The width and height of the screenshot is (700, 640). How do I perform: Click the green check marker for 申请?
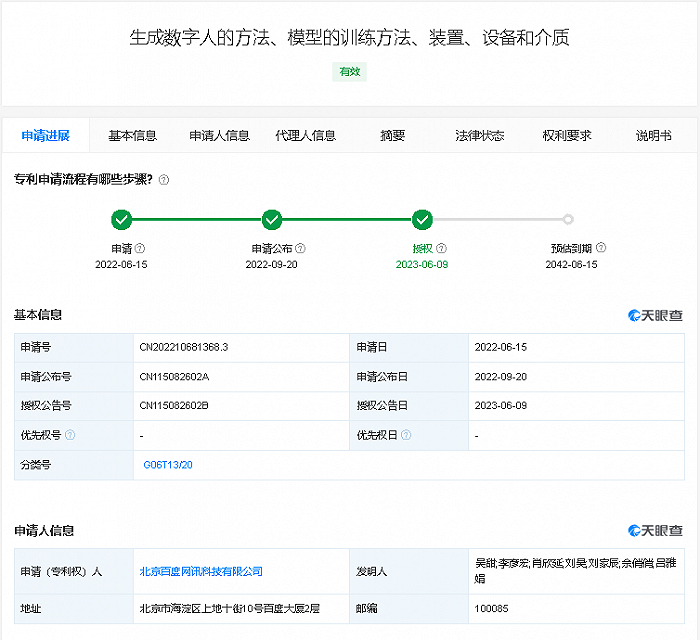(121, 220)
